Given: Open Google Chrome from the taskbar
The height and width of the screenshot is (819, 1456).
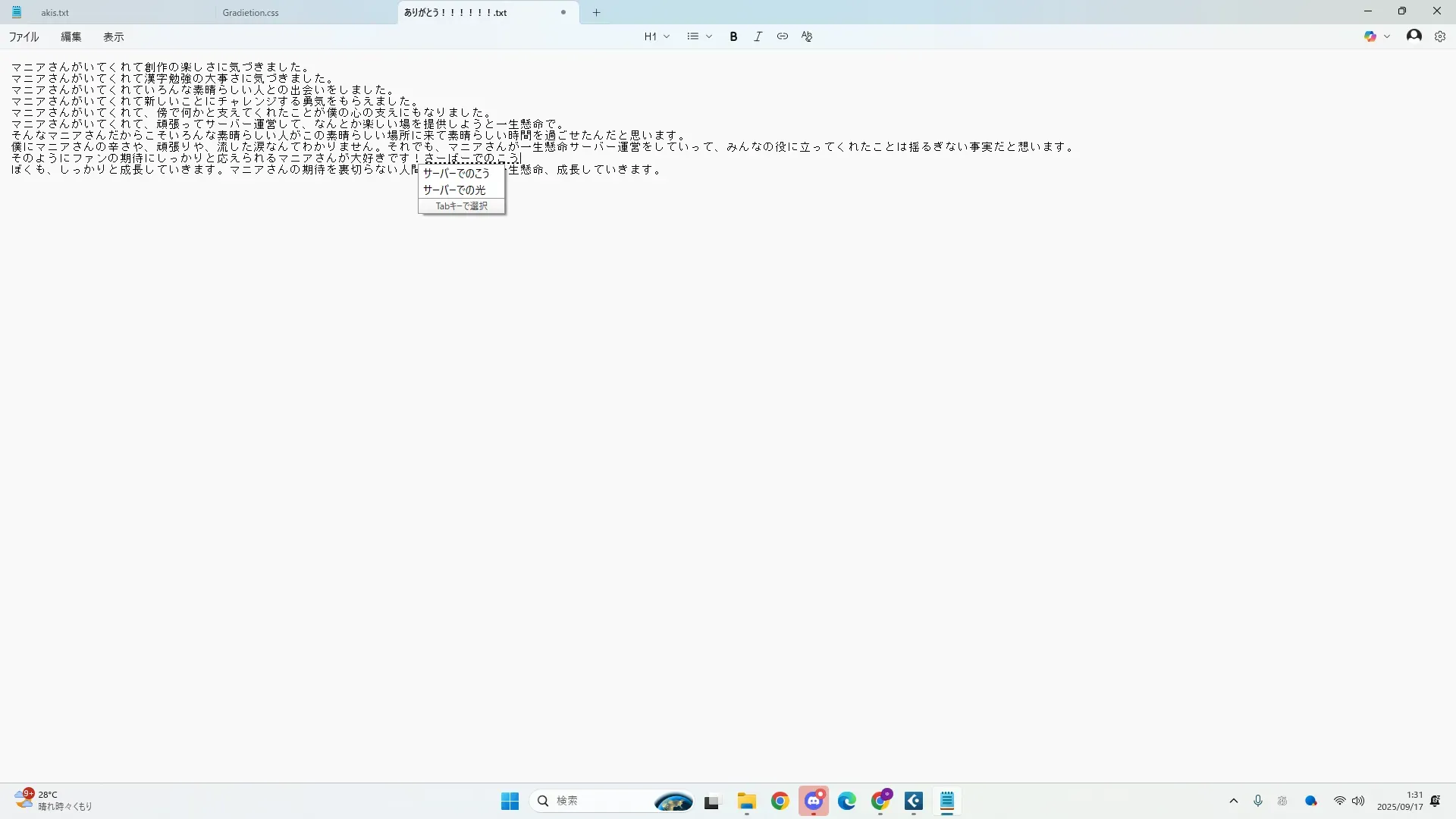Looking at the screenshot, I should (780, 801).
